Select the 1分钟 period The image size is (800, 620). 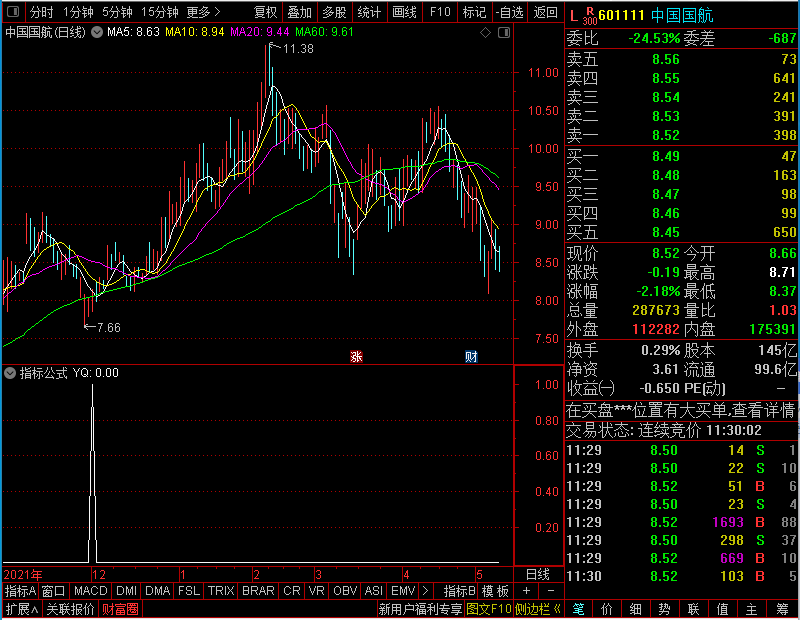coord(78,12)
